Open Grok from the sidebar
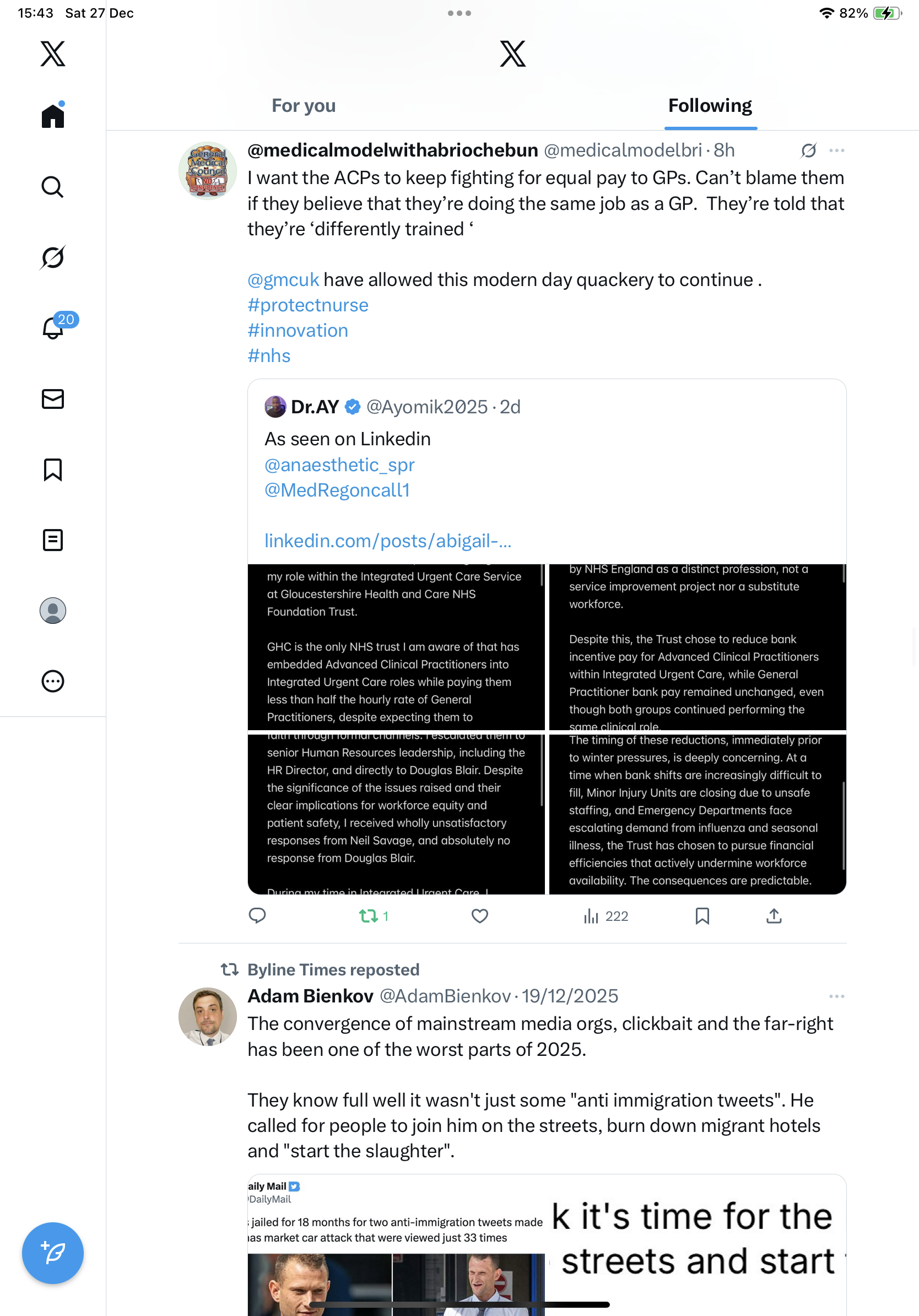The image size is (919, 1316). pos(53,257)
